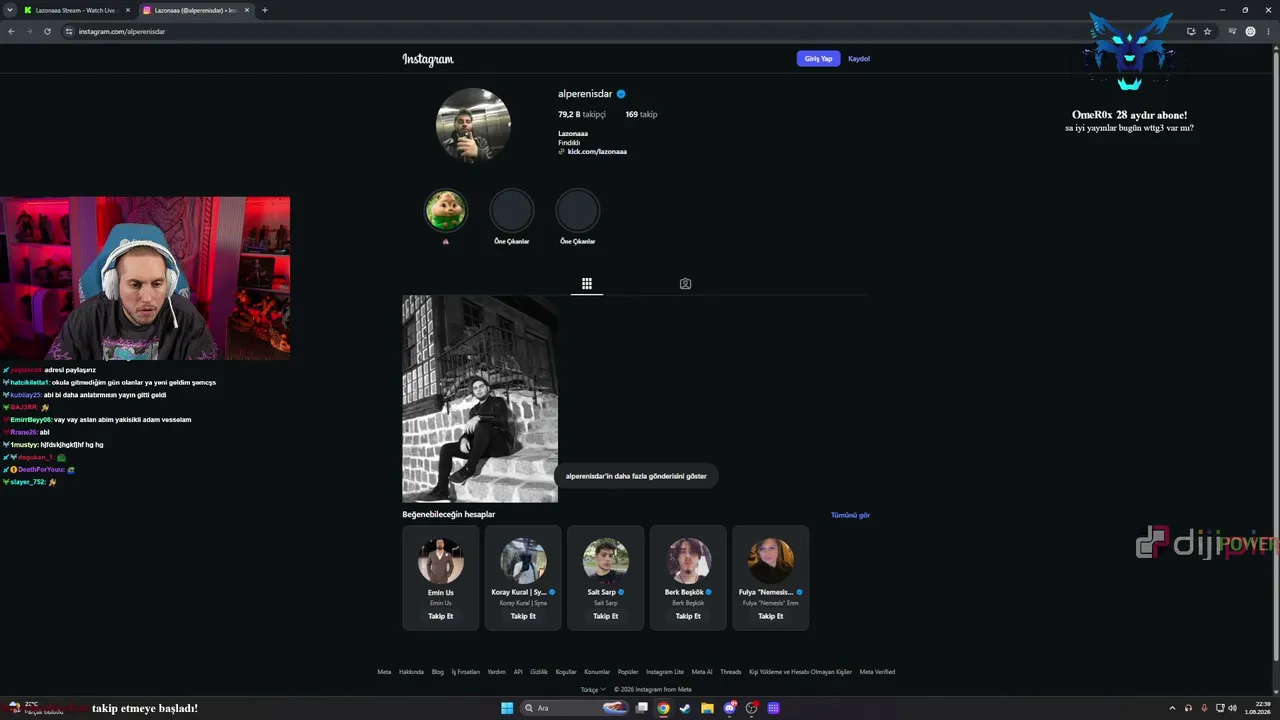This screenshot has width=1280, height=720.
Task: Open Emin Us profile picture
Action: tap(441, 561)
